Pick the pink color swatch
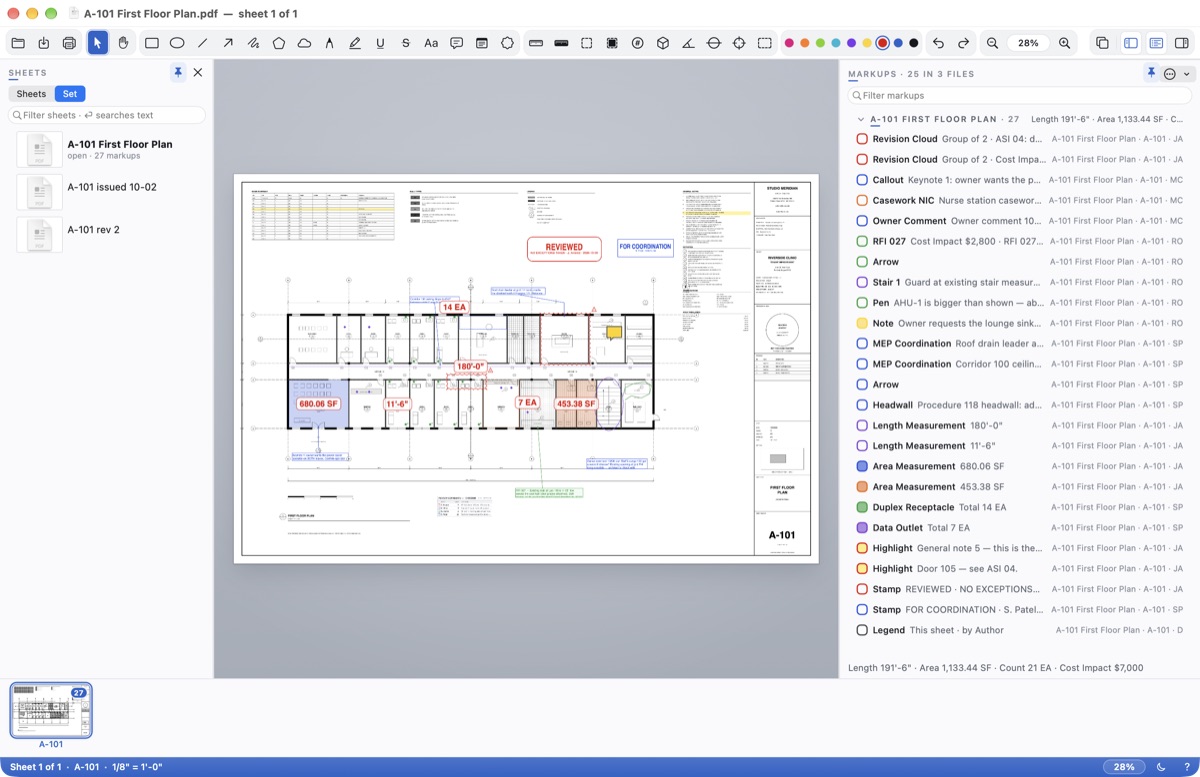 point(789,43)
